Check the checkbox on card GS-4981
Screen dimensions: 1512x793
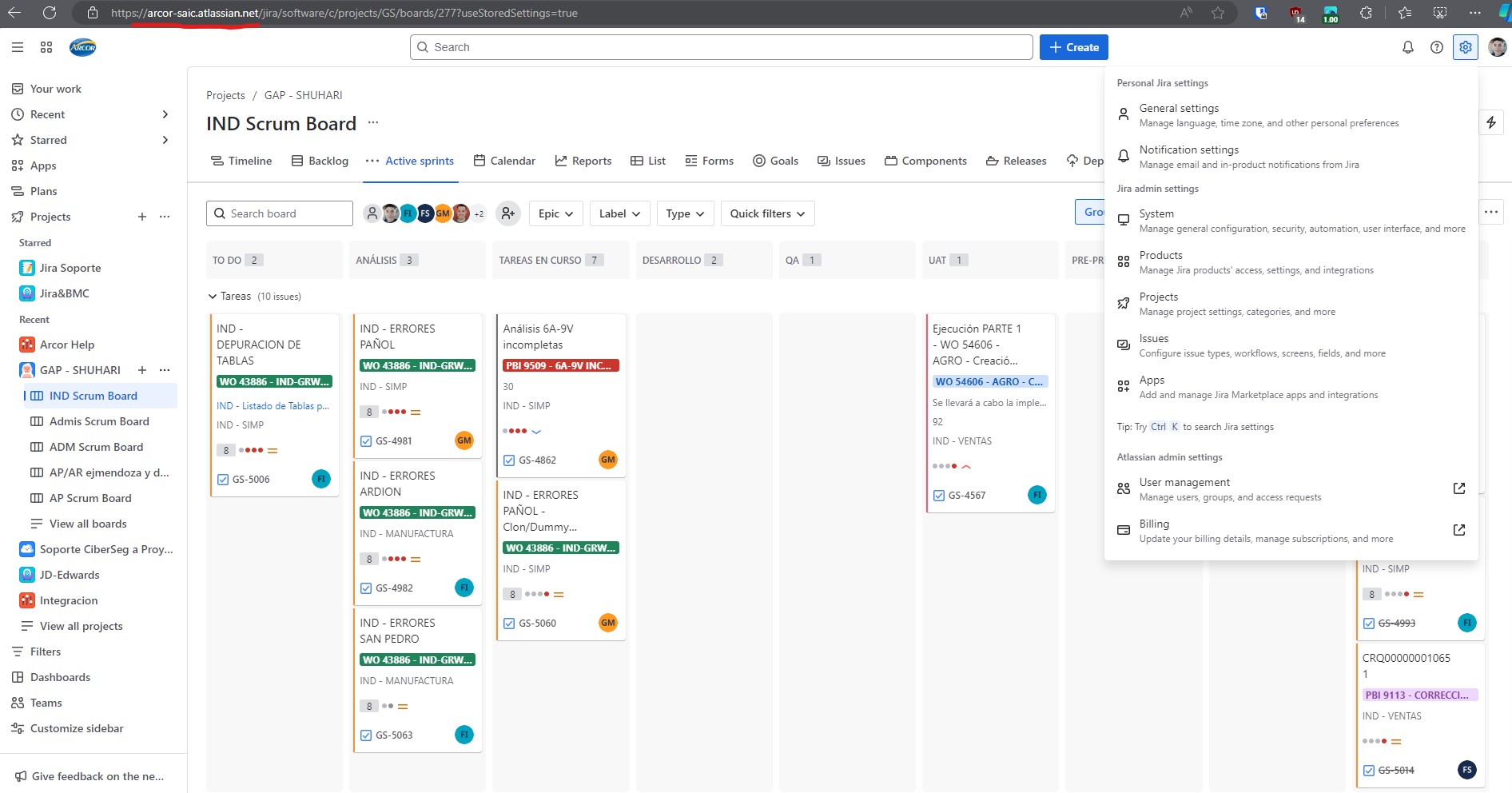click(x=366, y=440)
